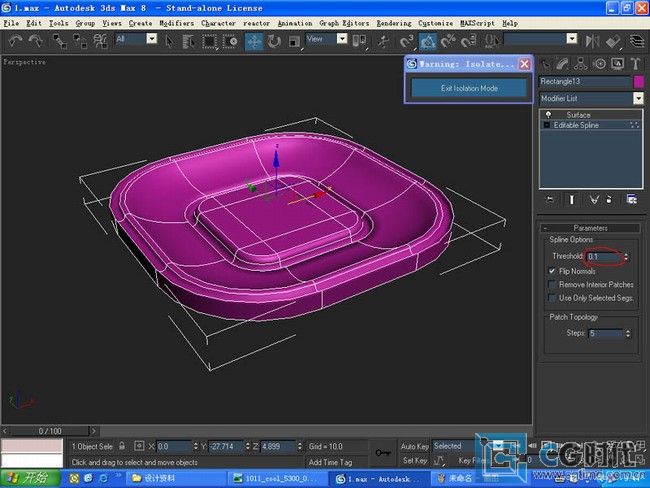Screen dimensions: 650x488
Task: Expand the Editable Spline stack entry
Action: 547,125
